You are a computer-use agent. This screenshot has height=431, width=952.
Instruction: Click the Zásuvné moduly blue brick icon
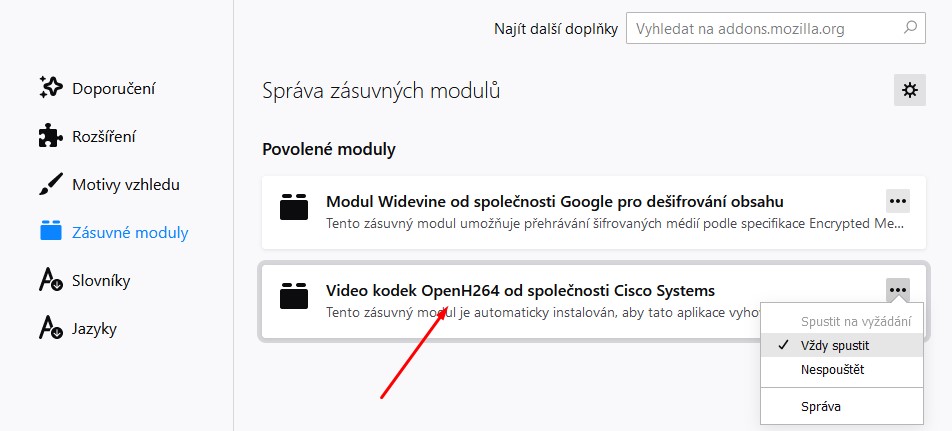click(x=51, y=232)
